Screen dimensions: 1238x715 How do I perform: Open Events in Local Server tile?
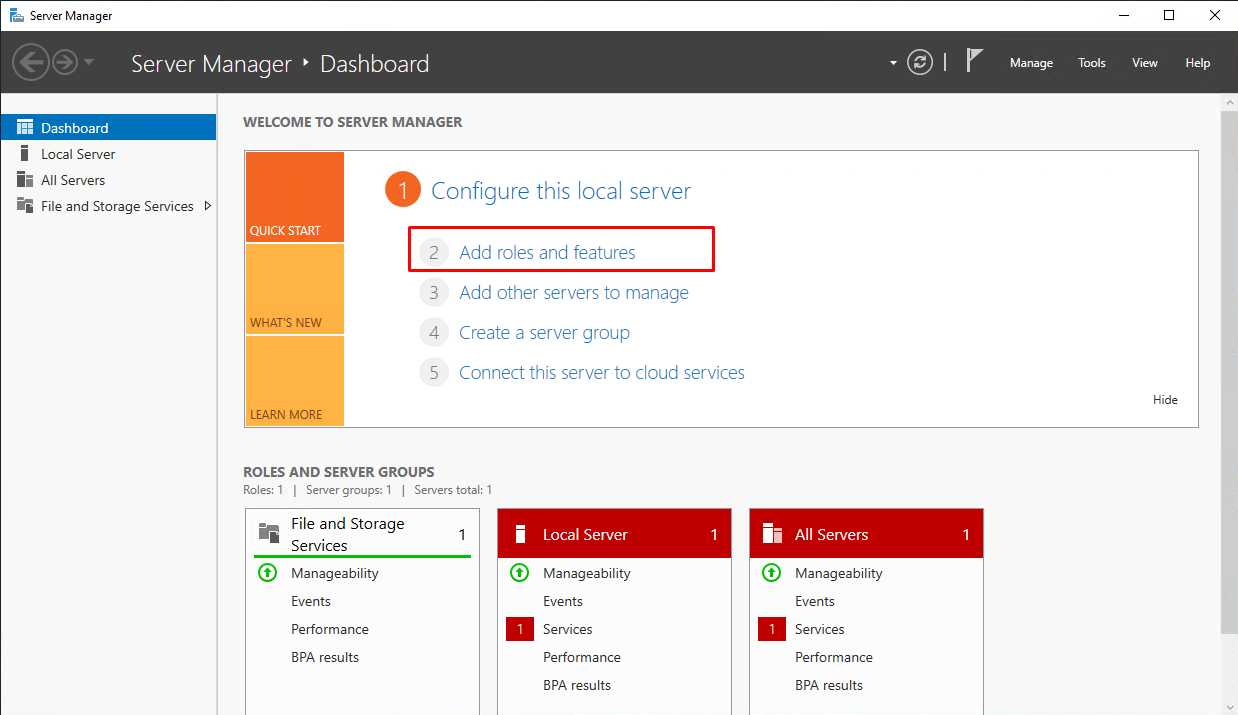point(562,601)
